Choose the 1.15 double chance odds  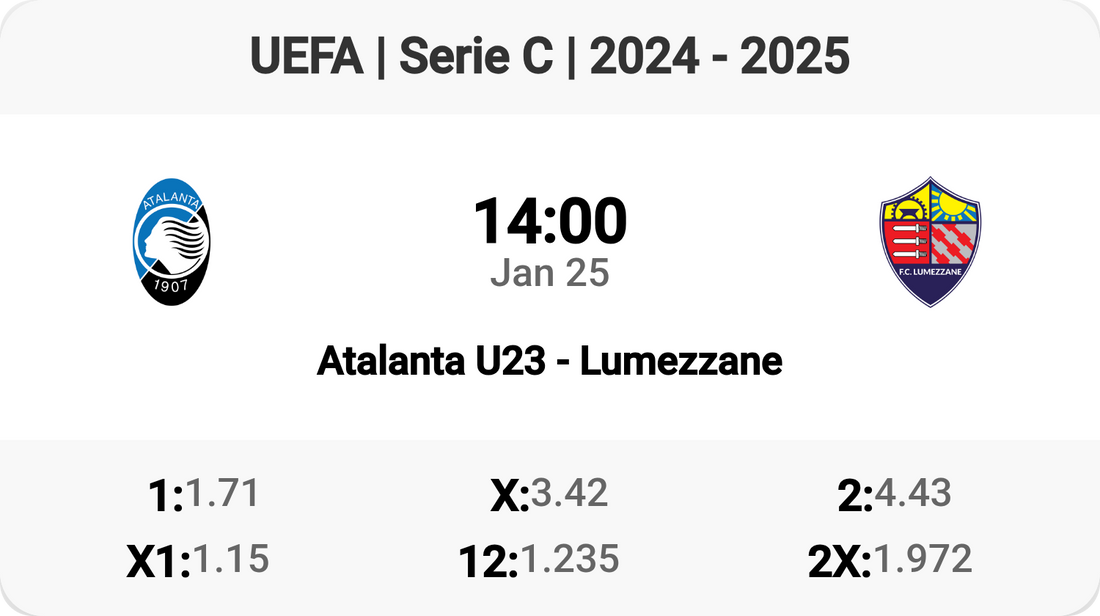click(x=231, y=559)
